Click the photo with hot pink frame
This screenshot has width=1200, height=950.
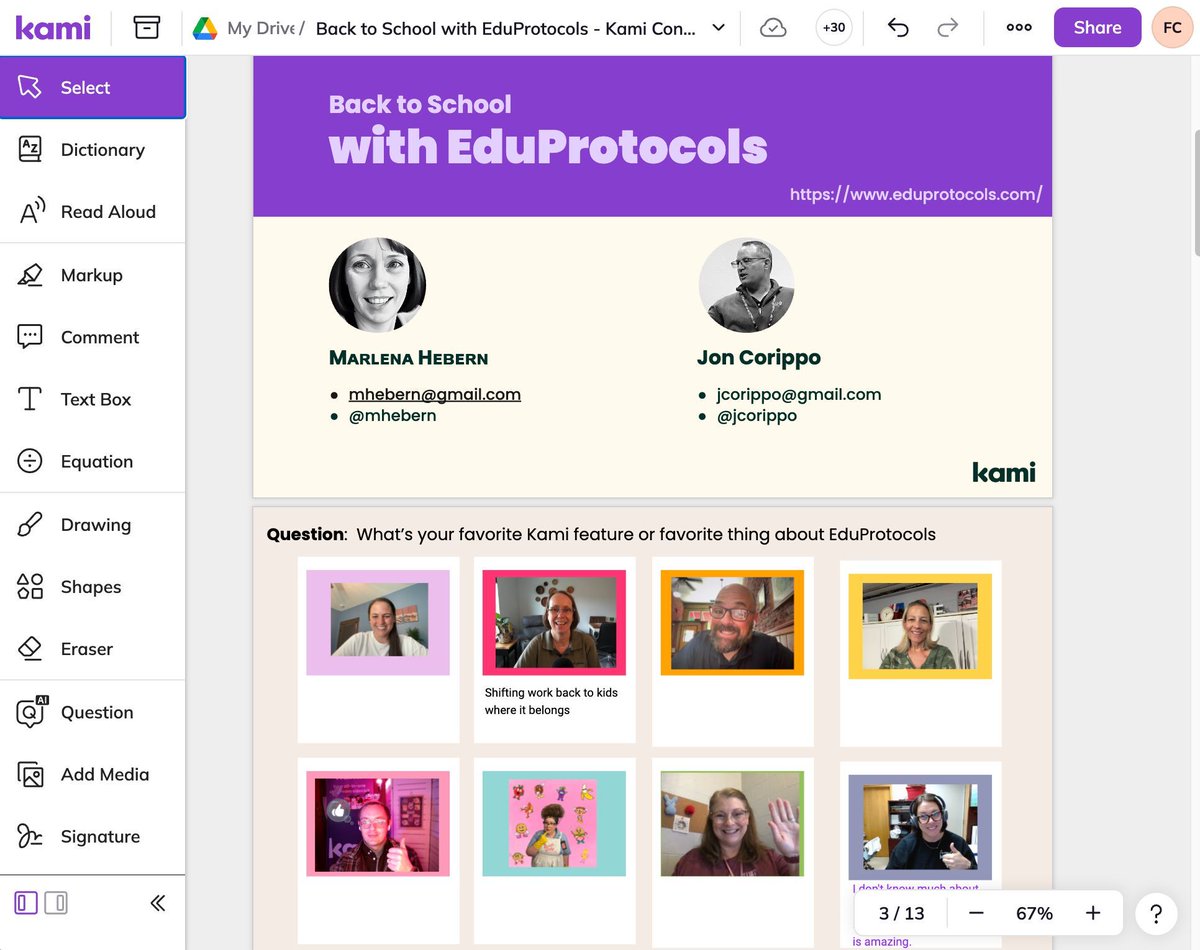point(554,623)
